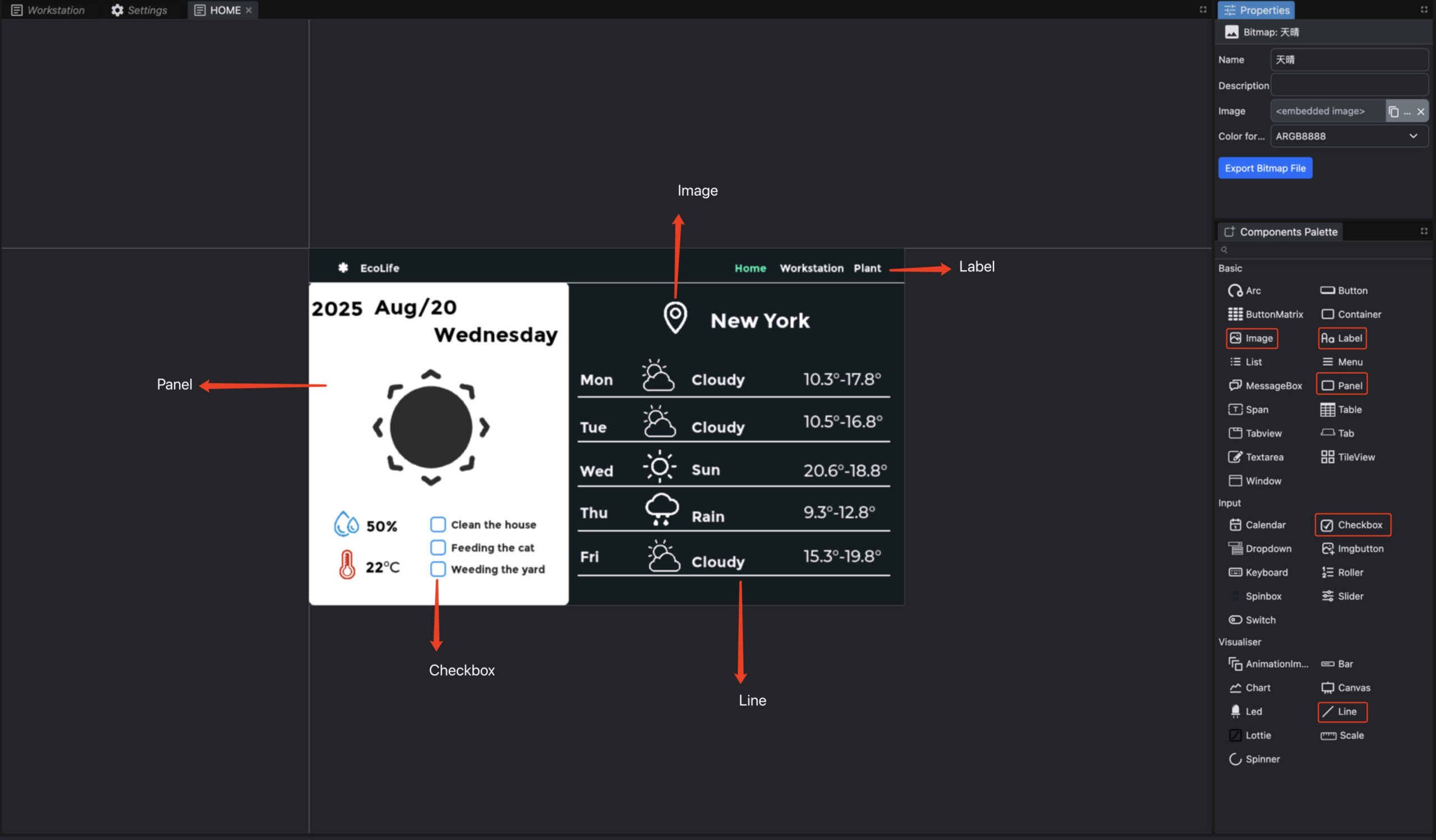Open the ARGB8888 color format dropdown

1414,136
